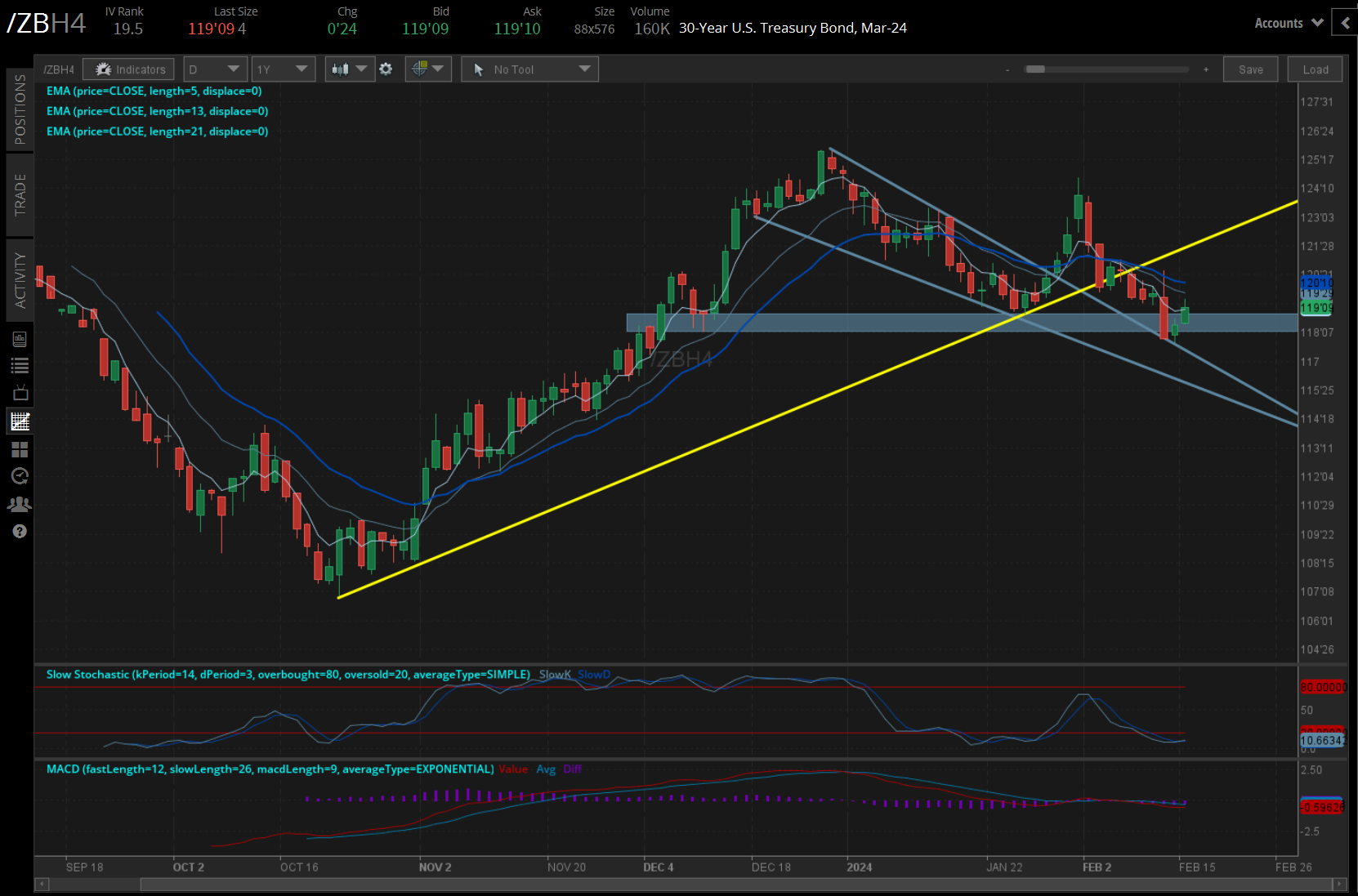
Task: Click the NOV 2 date marker
Action: 435,867
